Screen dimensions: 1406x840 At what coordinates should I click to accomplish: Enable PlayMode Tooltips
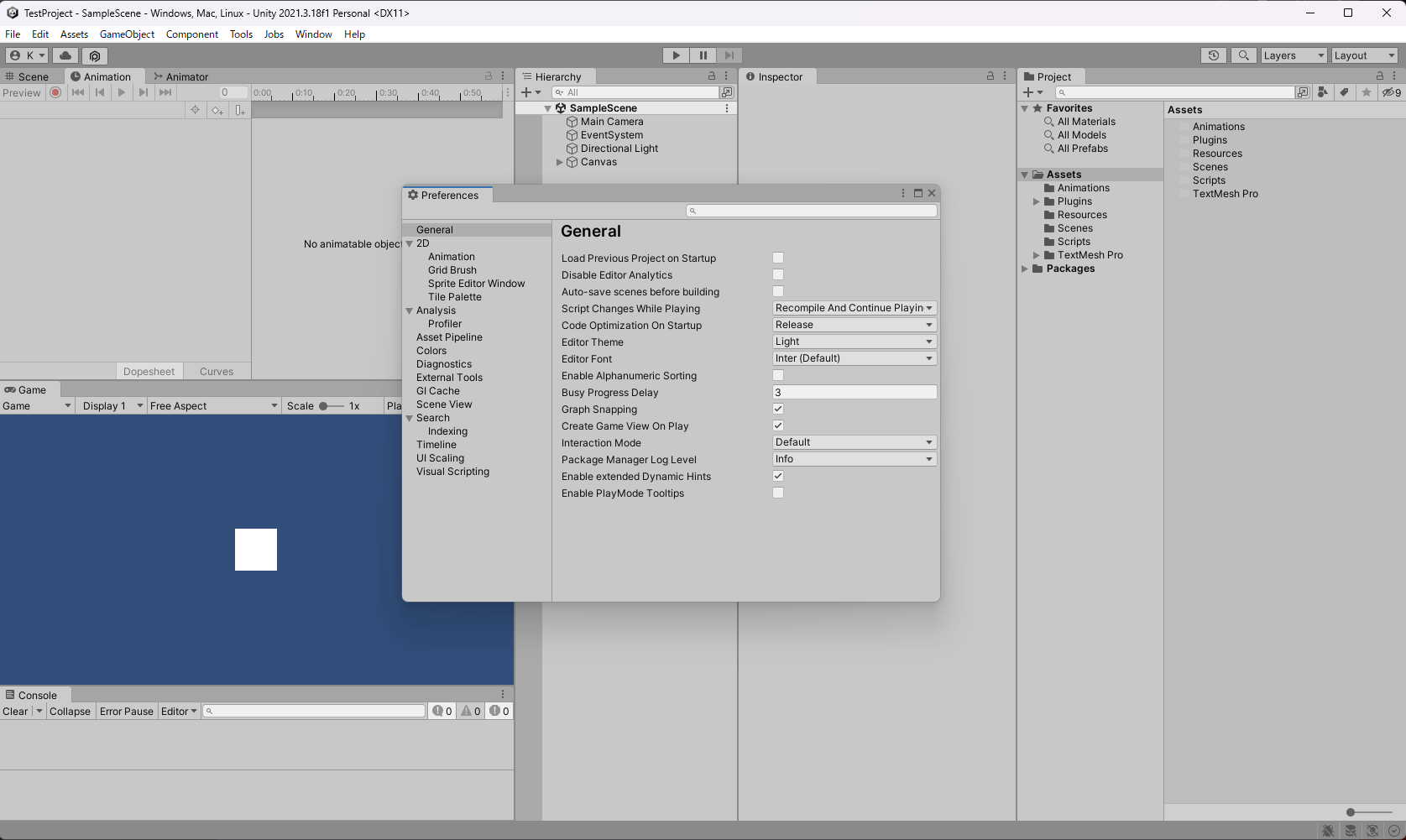coord(778,493)
